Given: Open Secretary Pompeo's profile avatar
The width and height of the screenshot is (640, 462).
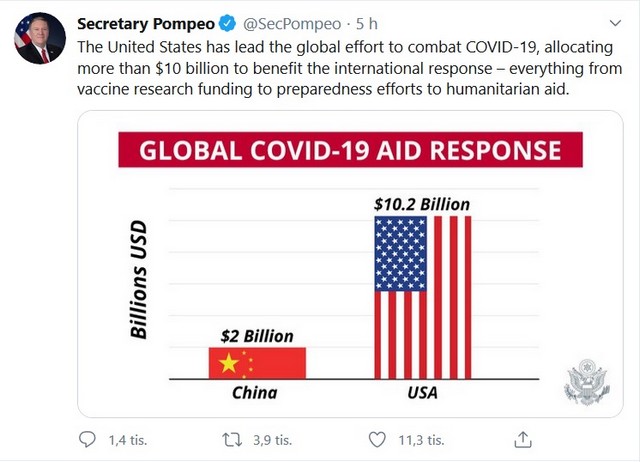Looking at the screenshot, I should (40, 38).
